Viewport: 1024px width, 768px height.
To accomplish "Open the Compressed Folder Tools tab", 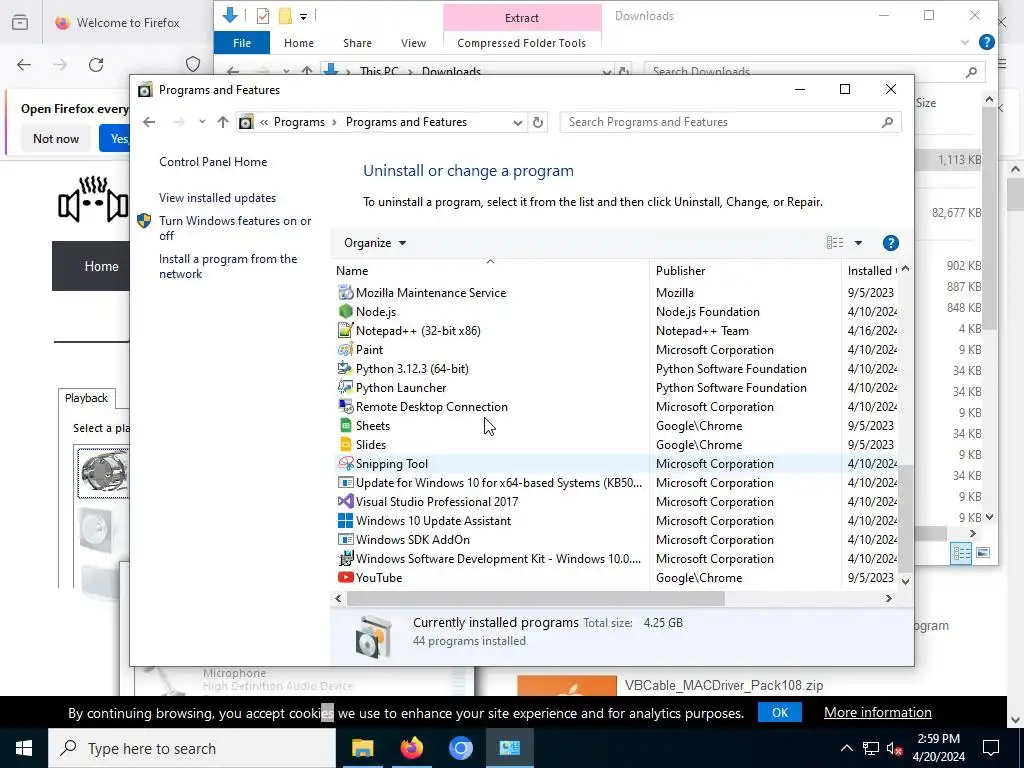I will (x=521, y=43).
